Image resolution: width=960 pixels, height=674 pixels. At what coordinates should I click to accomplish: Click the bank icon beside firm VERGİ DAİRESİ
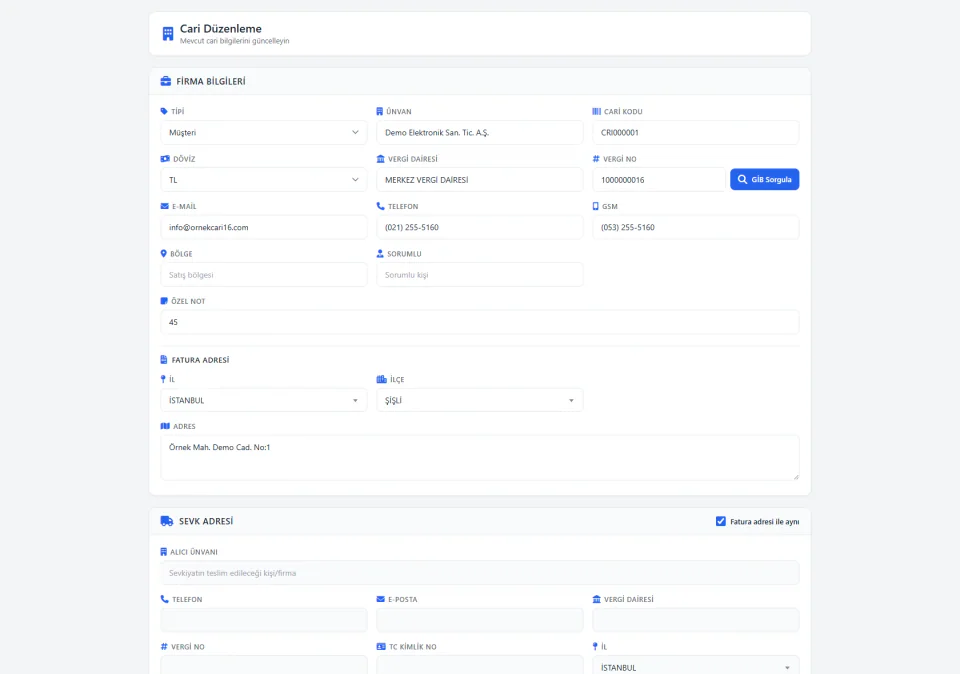[380, 159]
